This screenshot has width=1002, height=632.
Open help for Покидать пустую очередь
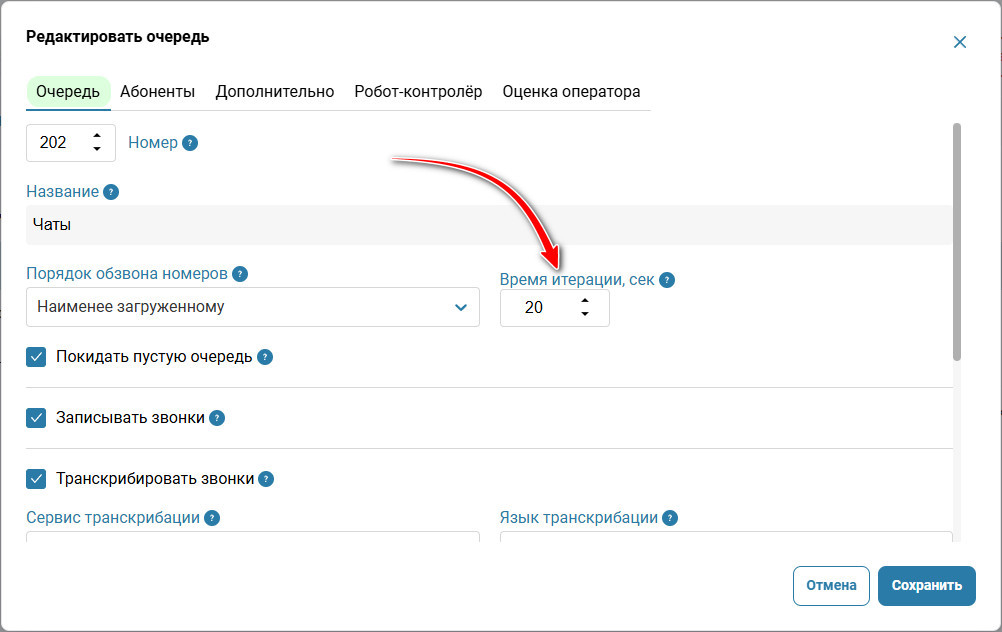265,357
